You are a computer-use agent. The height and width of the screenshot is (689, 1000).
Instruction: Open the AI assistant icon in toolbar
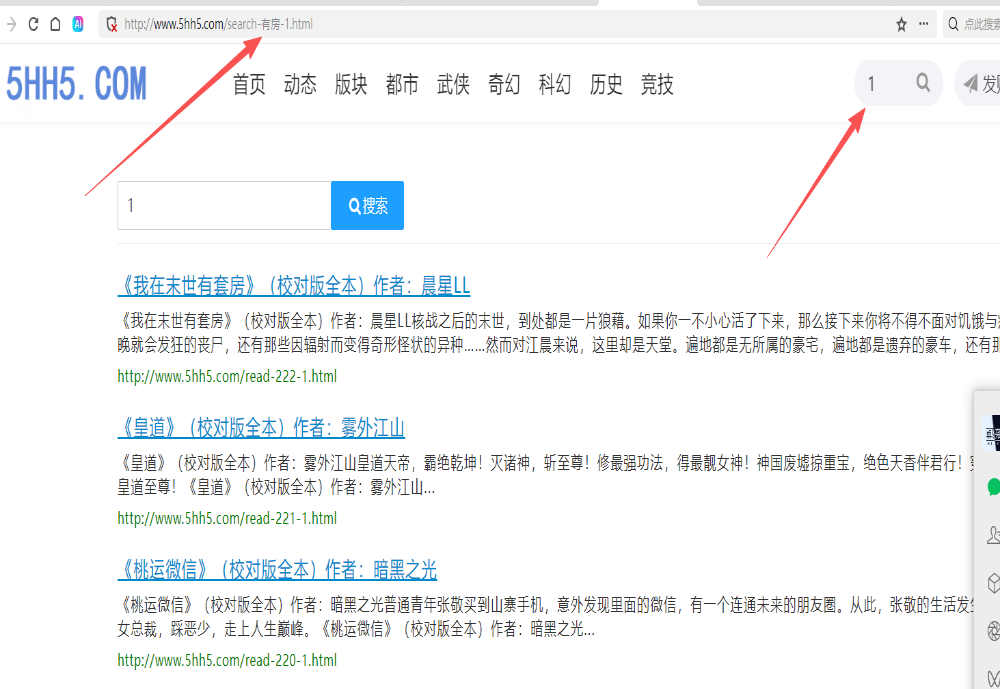[78, 24]
